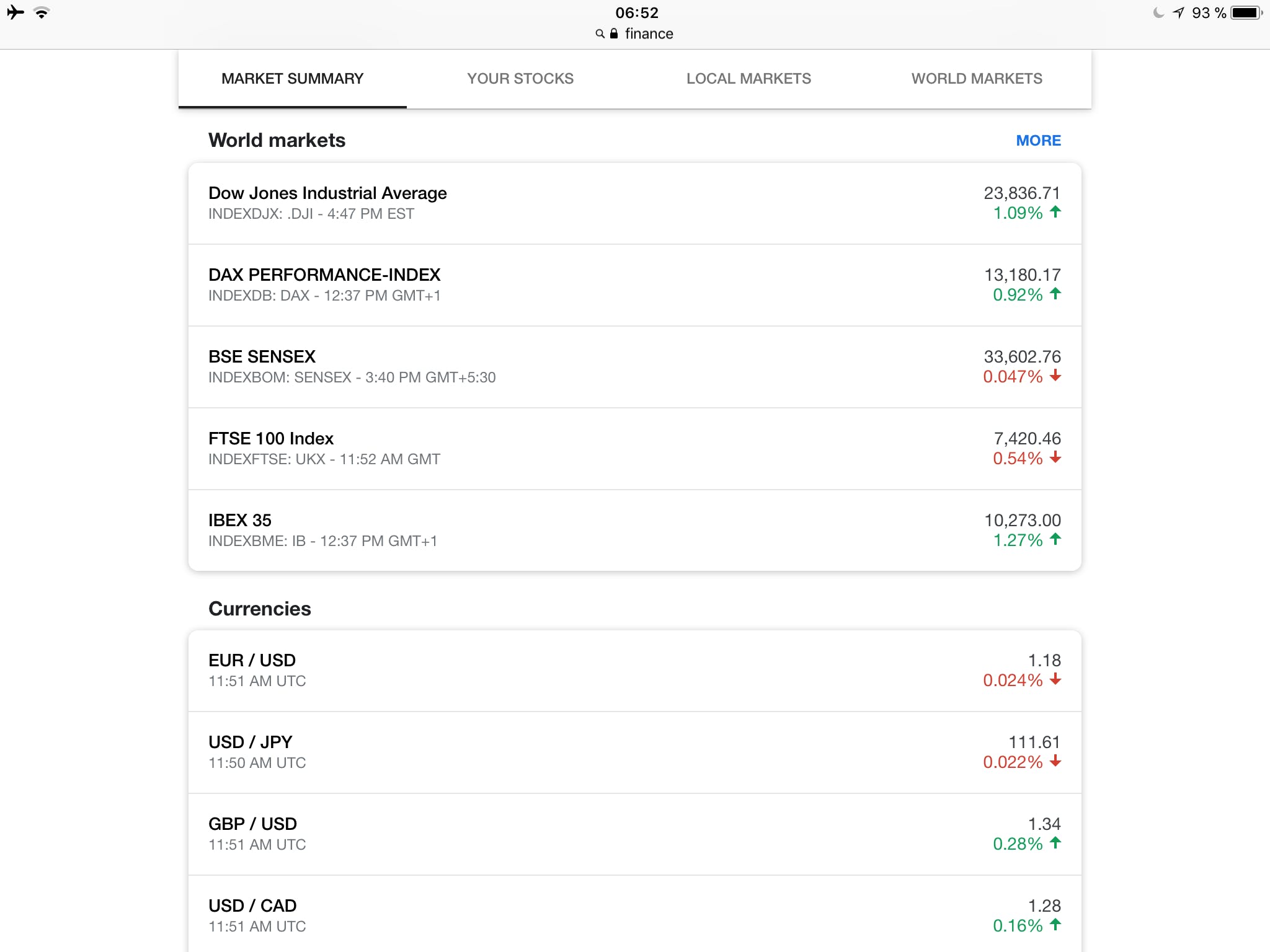Click the 1.27% change percentage

tap(1018, 540)
